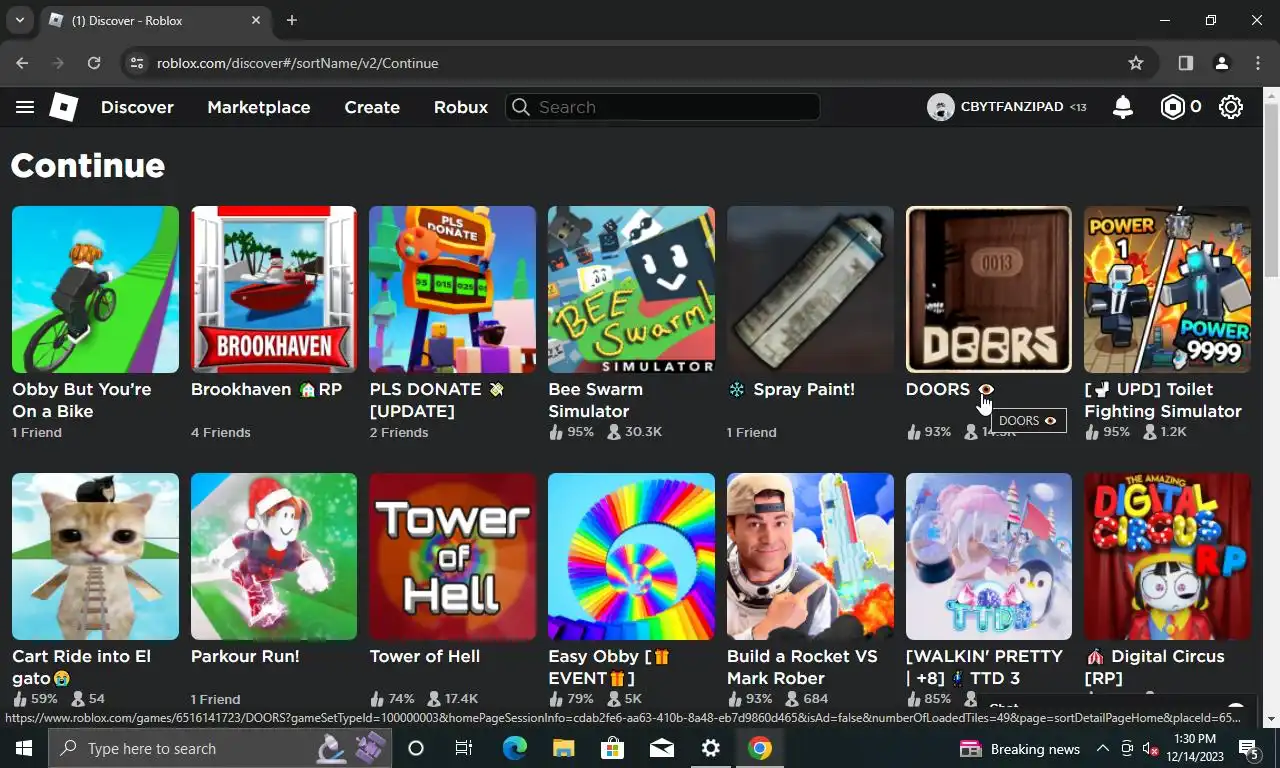Go to the Discover menu item
This screenshot has width=1280, height=768.
[137, 107]
